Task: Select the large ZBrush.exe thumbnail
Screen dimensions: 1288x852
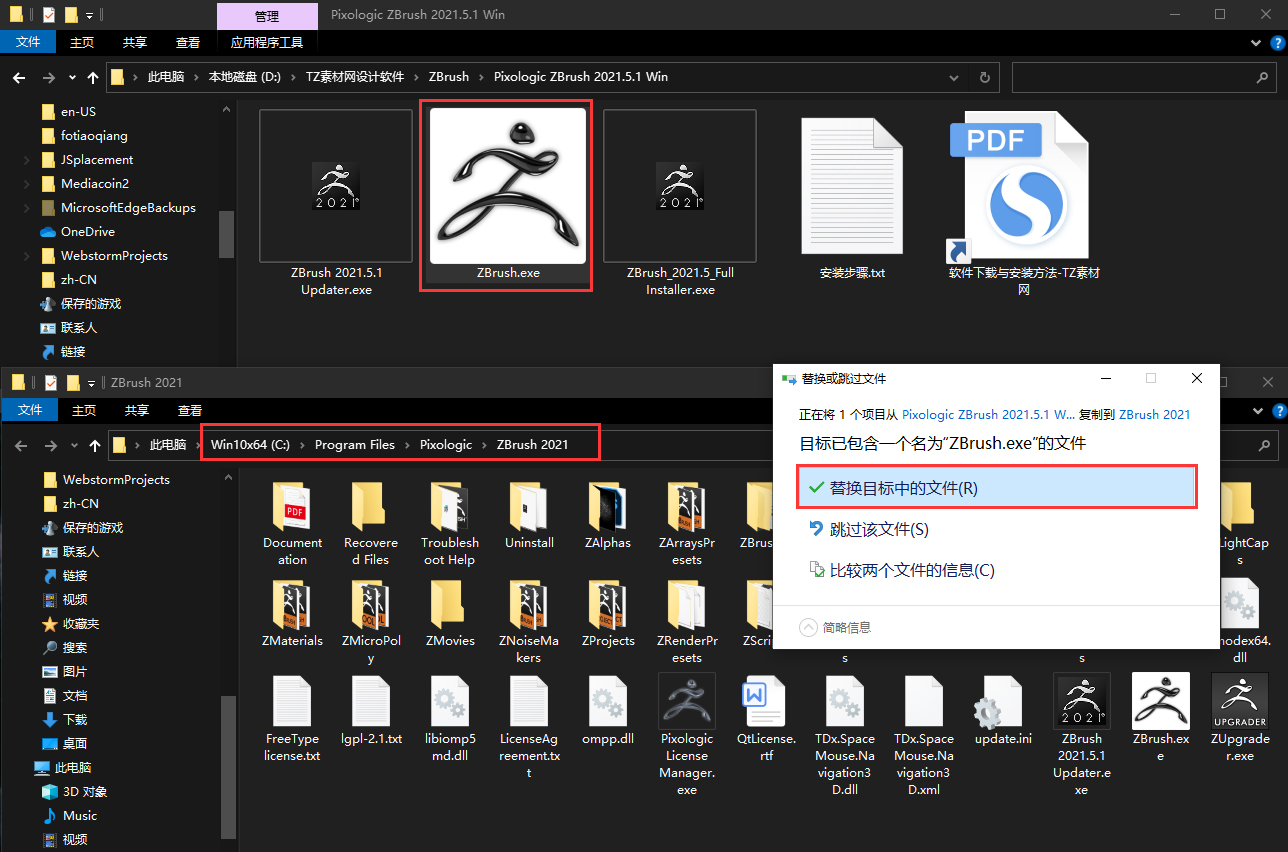Action: tap(508, 196)
